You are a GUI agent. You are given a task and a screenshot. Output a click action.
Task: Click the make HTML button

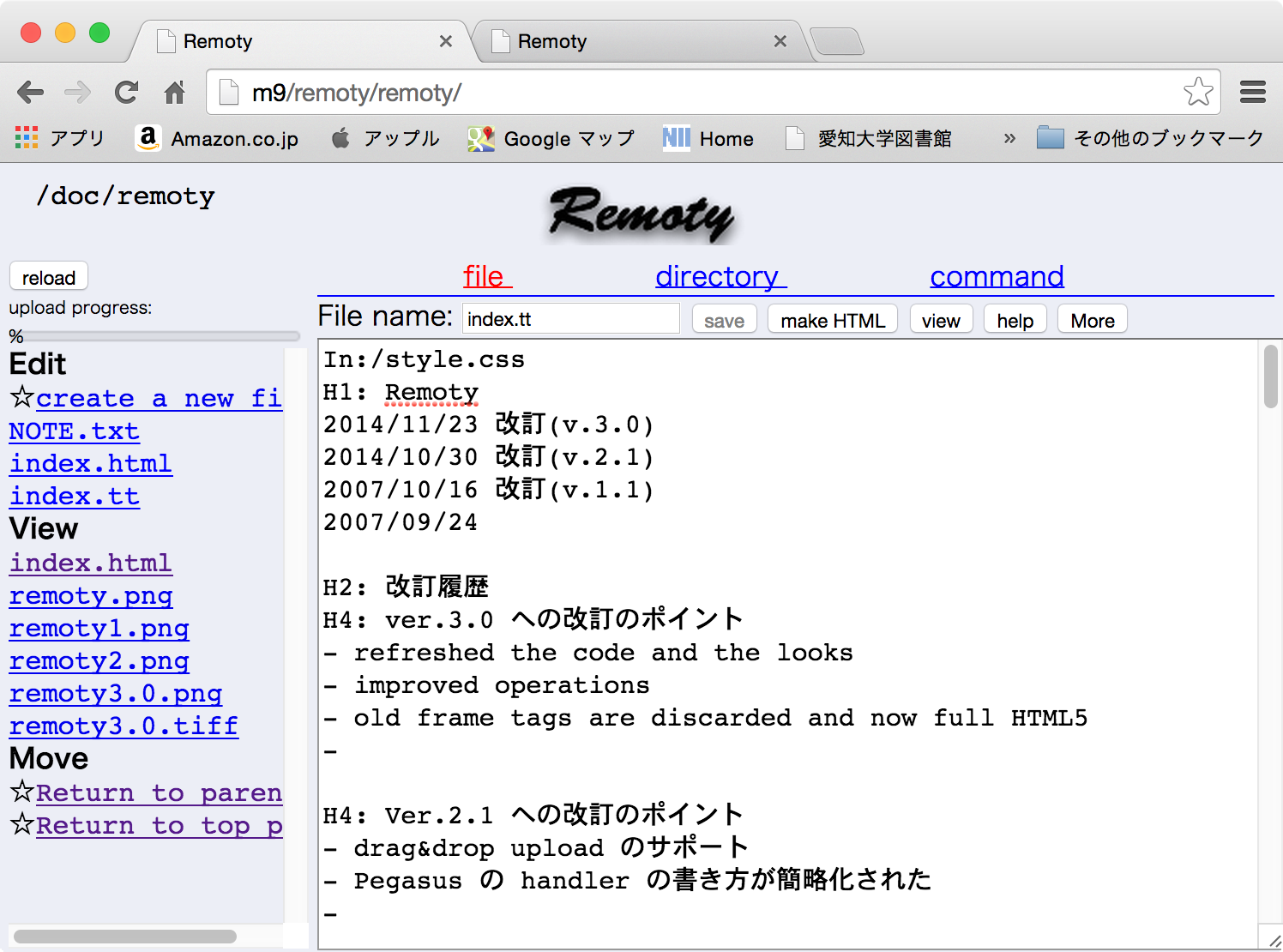(833, 320)
